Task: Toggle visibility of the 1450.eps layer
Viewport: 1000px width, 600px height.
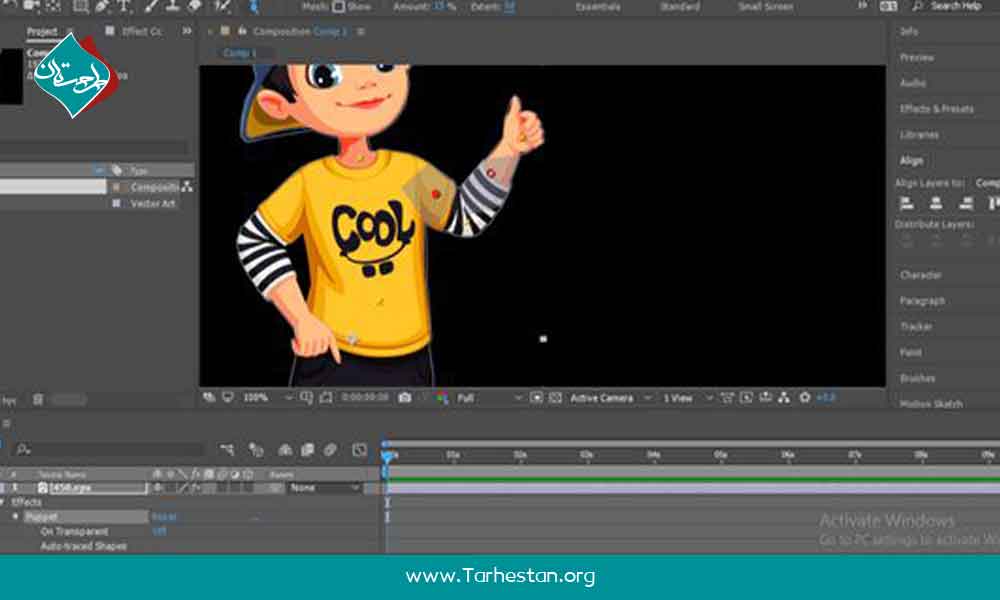Action: (x=158, y=488)
